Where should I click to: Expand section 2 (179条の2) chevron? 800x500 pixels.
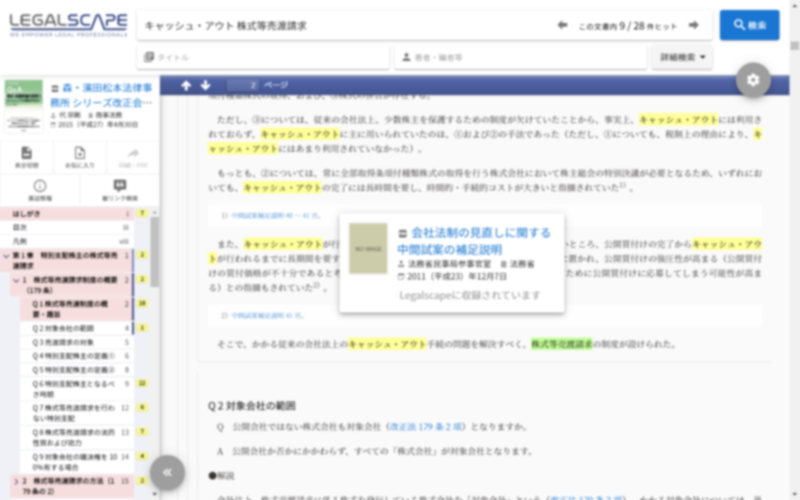click(x=16, y=481)
